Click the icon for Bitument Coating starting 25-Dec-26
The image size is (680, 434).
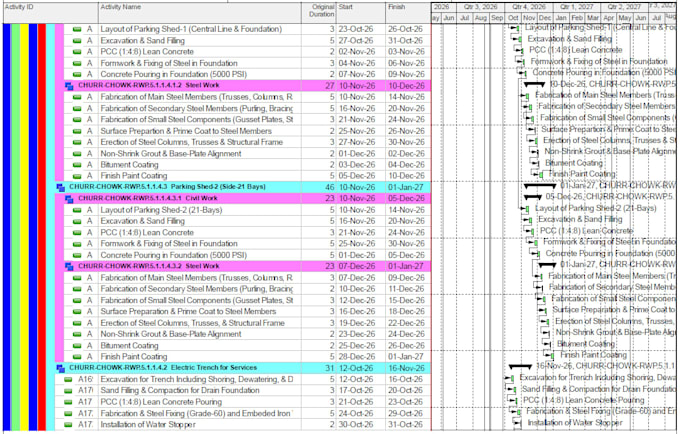pyautogui.click(x=77, y=346)
